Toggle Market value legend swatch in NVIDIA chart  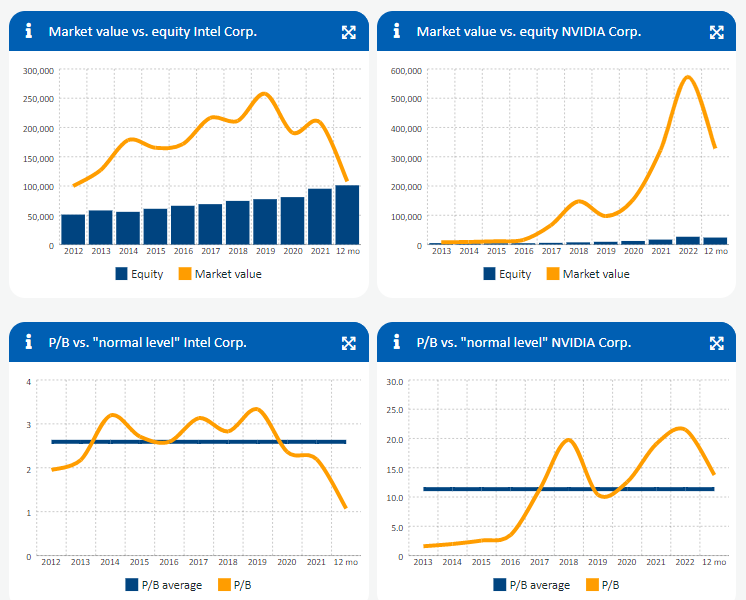[x=553, y=274]
